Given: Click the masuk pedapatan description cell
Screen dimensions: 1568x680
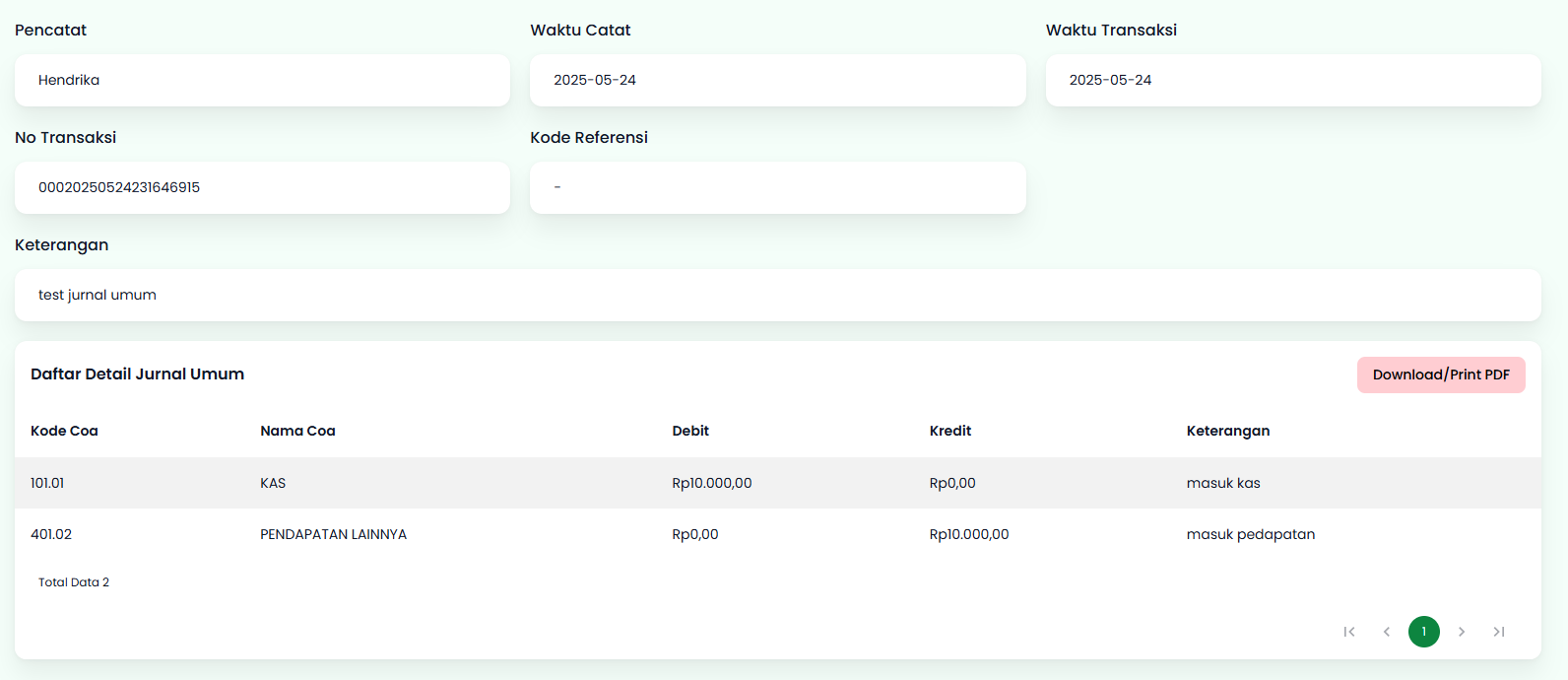Looking at the screenshot, I should 1251,534.
